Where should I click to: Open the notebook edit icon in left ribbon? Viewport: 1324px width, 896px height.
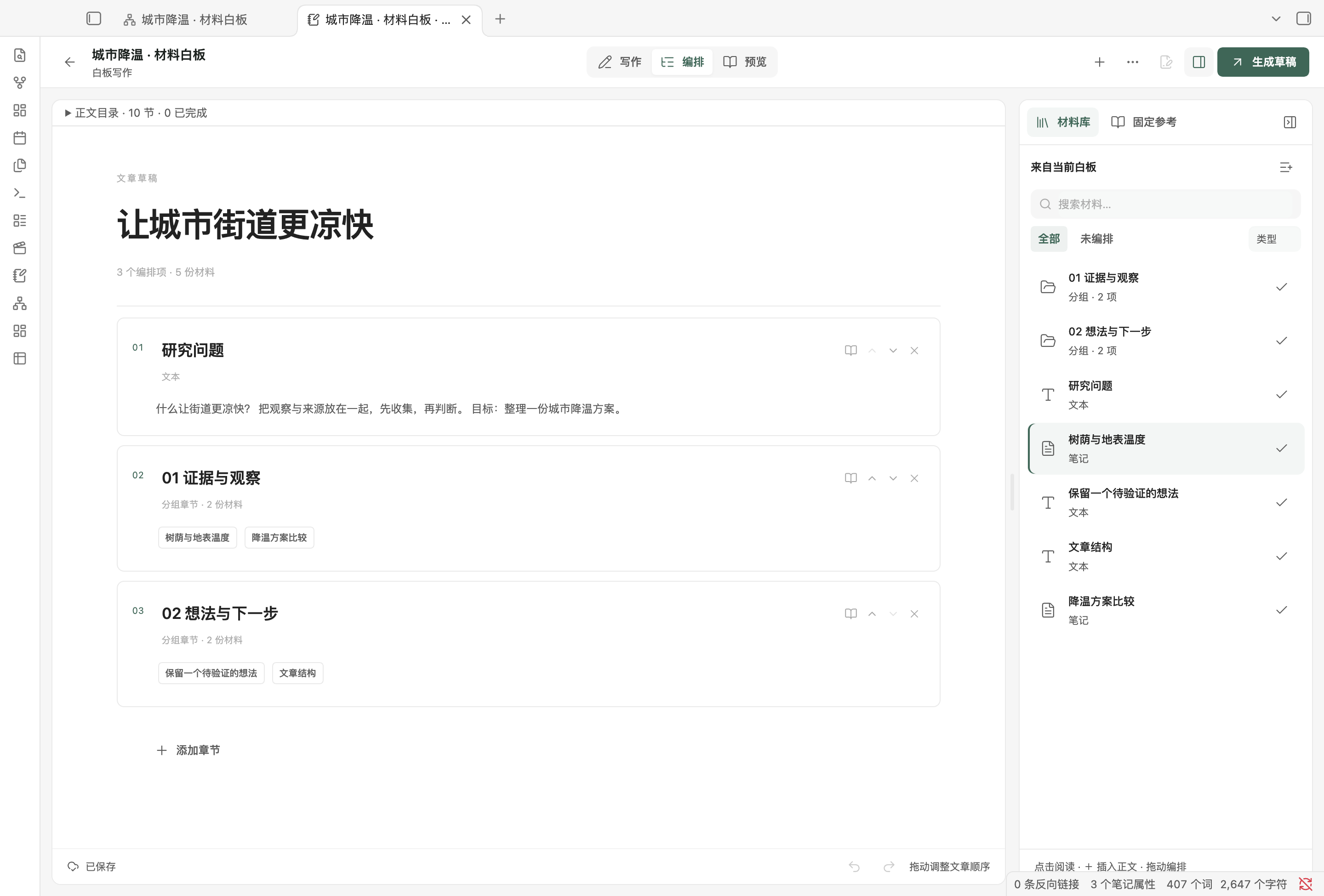coord(20,276)
